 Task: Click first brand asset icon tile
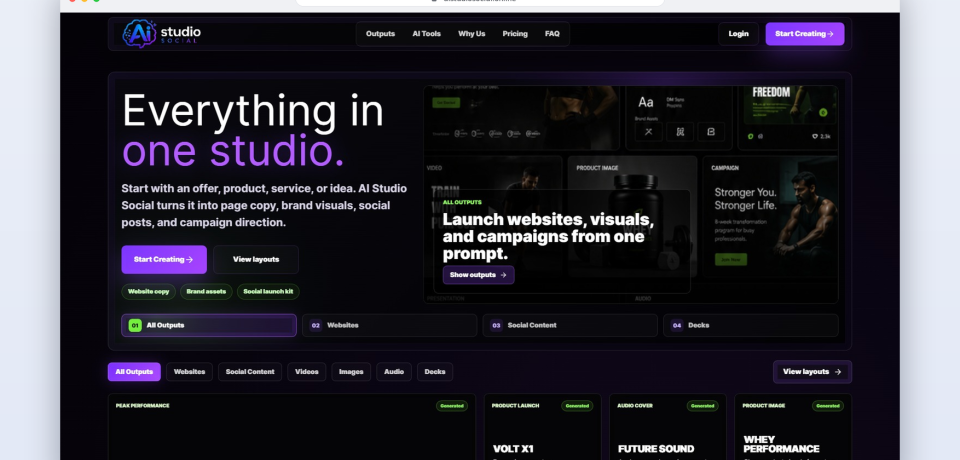(649, 132)
